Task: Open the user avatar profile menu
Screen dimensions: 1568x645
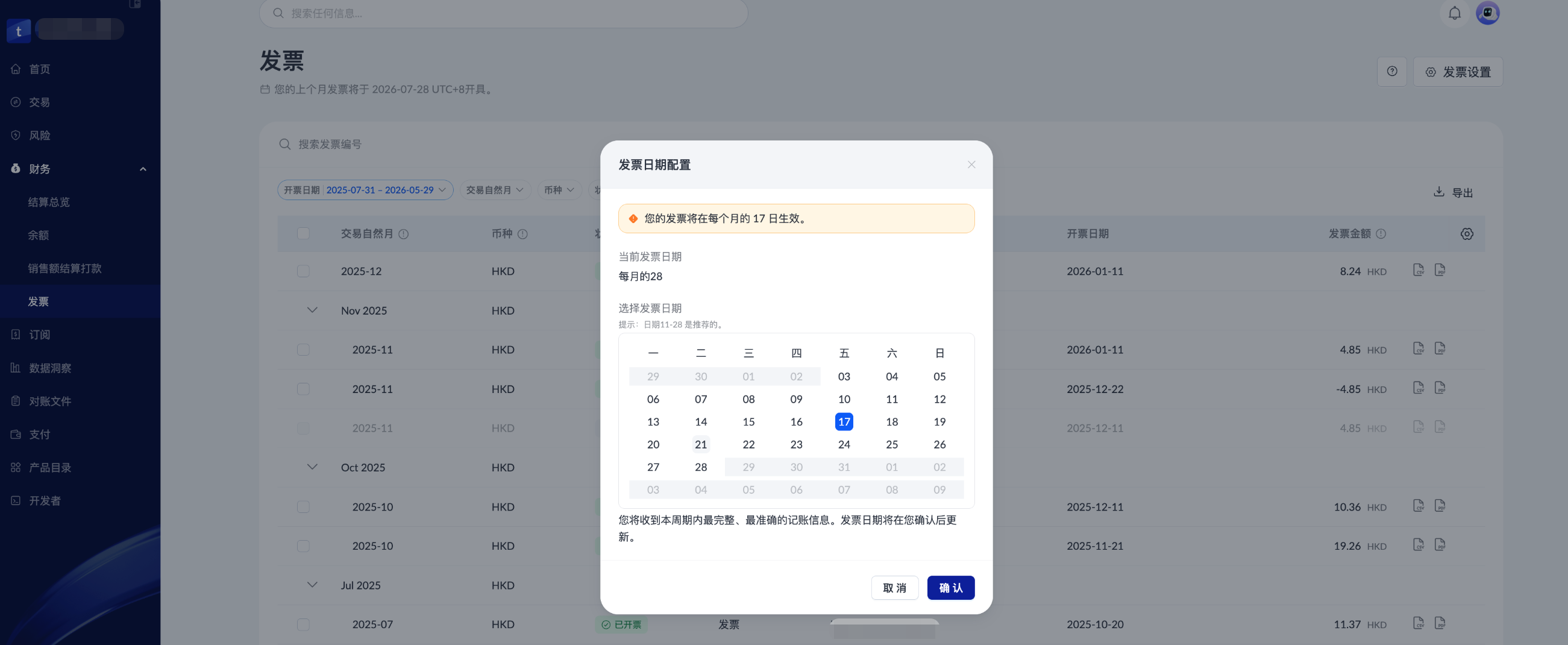Action: point(1487,13)
